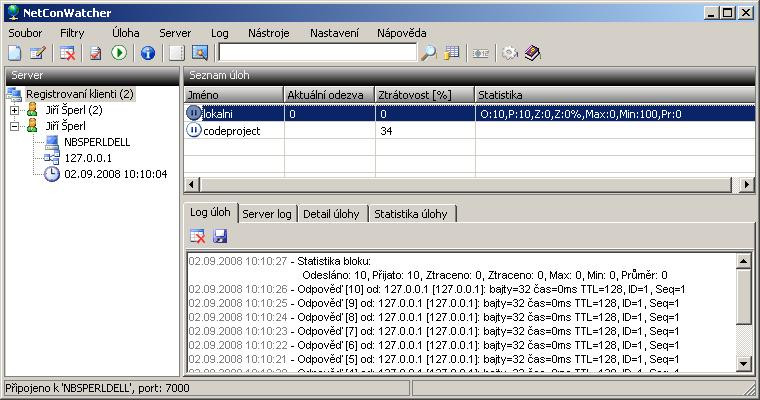Click the Statistika bloku log line
Viewport: 760px width, 400px height.
[280, 261]
